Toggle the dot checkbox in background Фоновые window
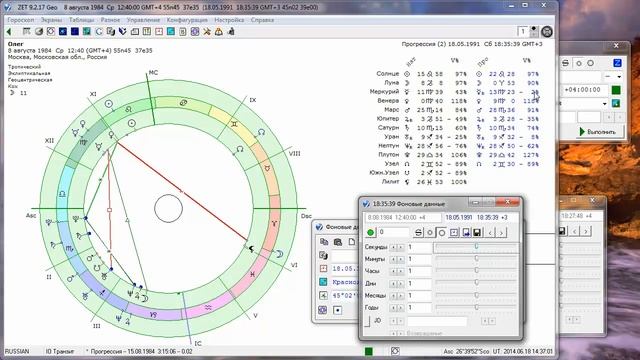 pyautogui.click(x=337, y=310)
